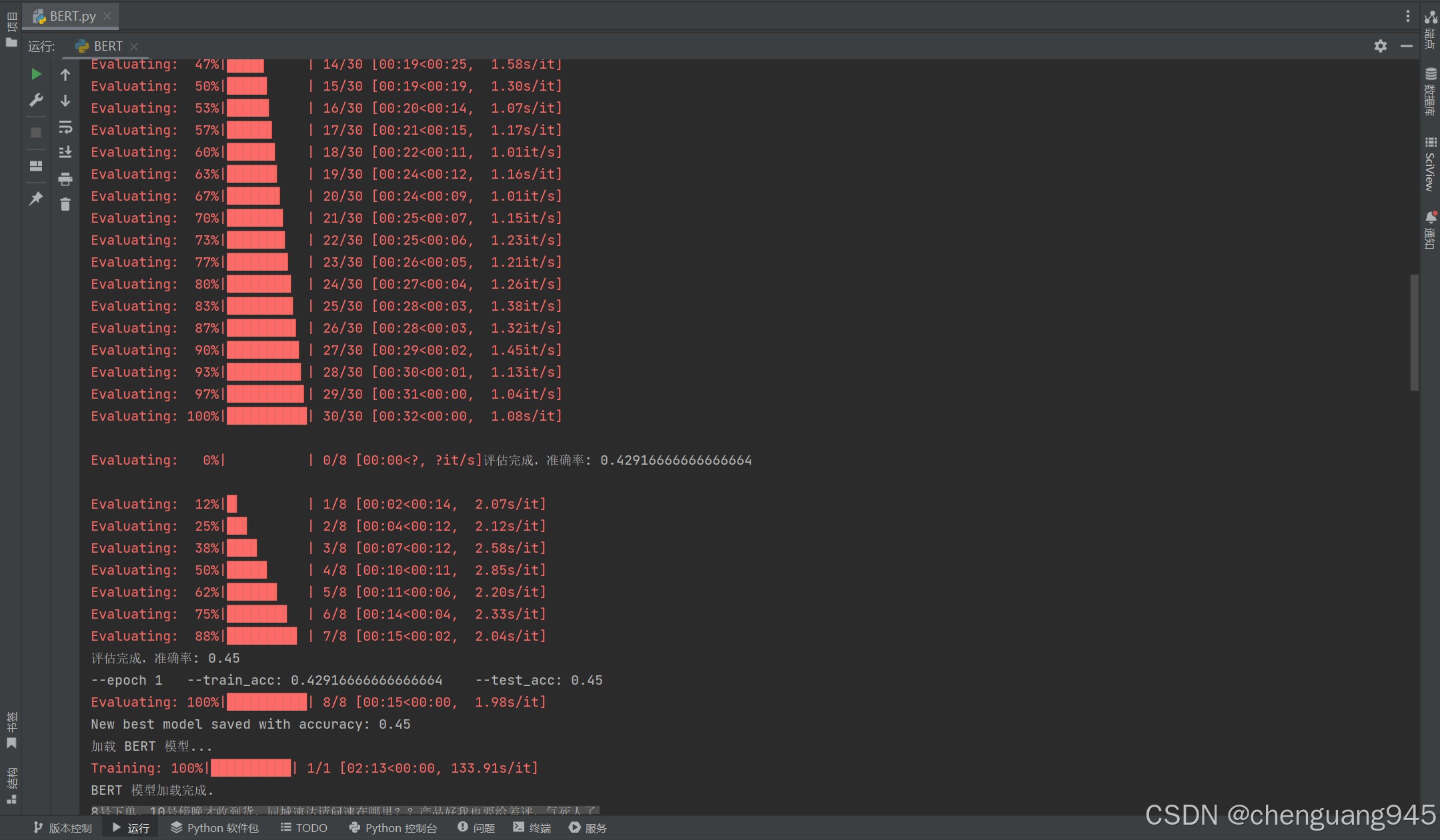Open the SciView side panel
Image resolution: width=1440 pixels, height=840 pixels.
[1431, 164]
